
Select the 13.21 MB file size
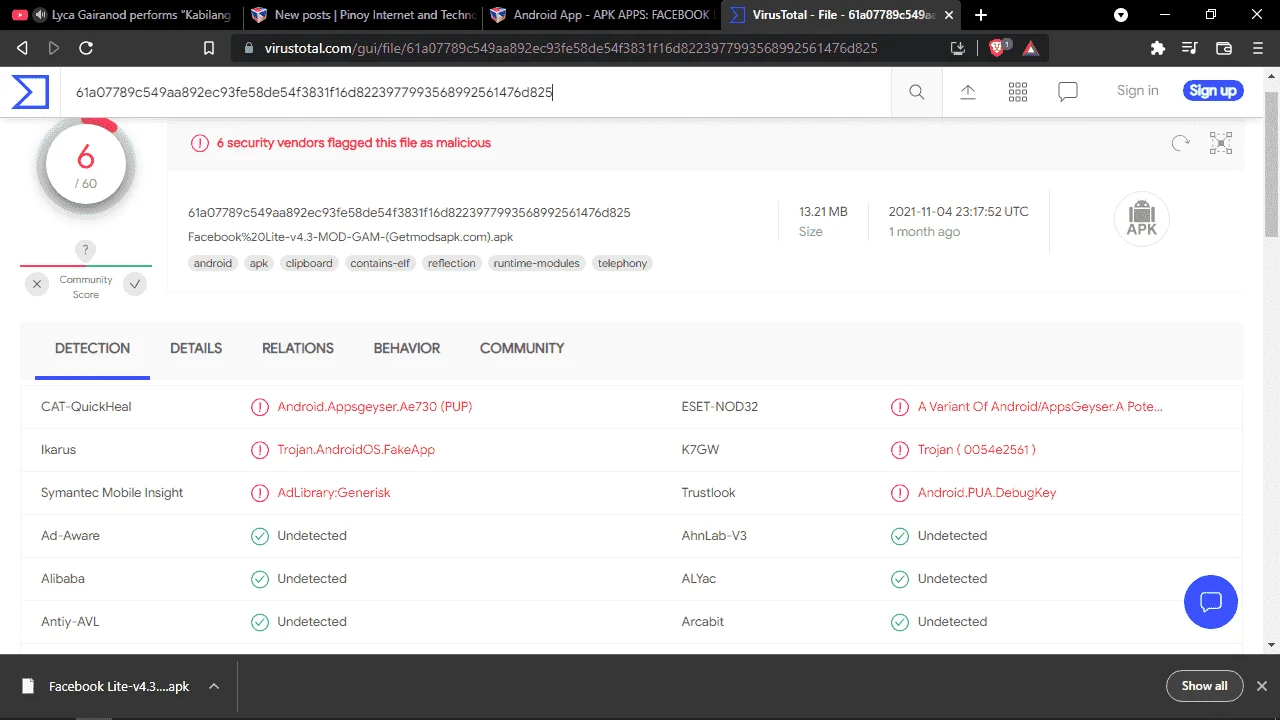point(823,212)
